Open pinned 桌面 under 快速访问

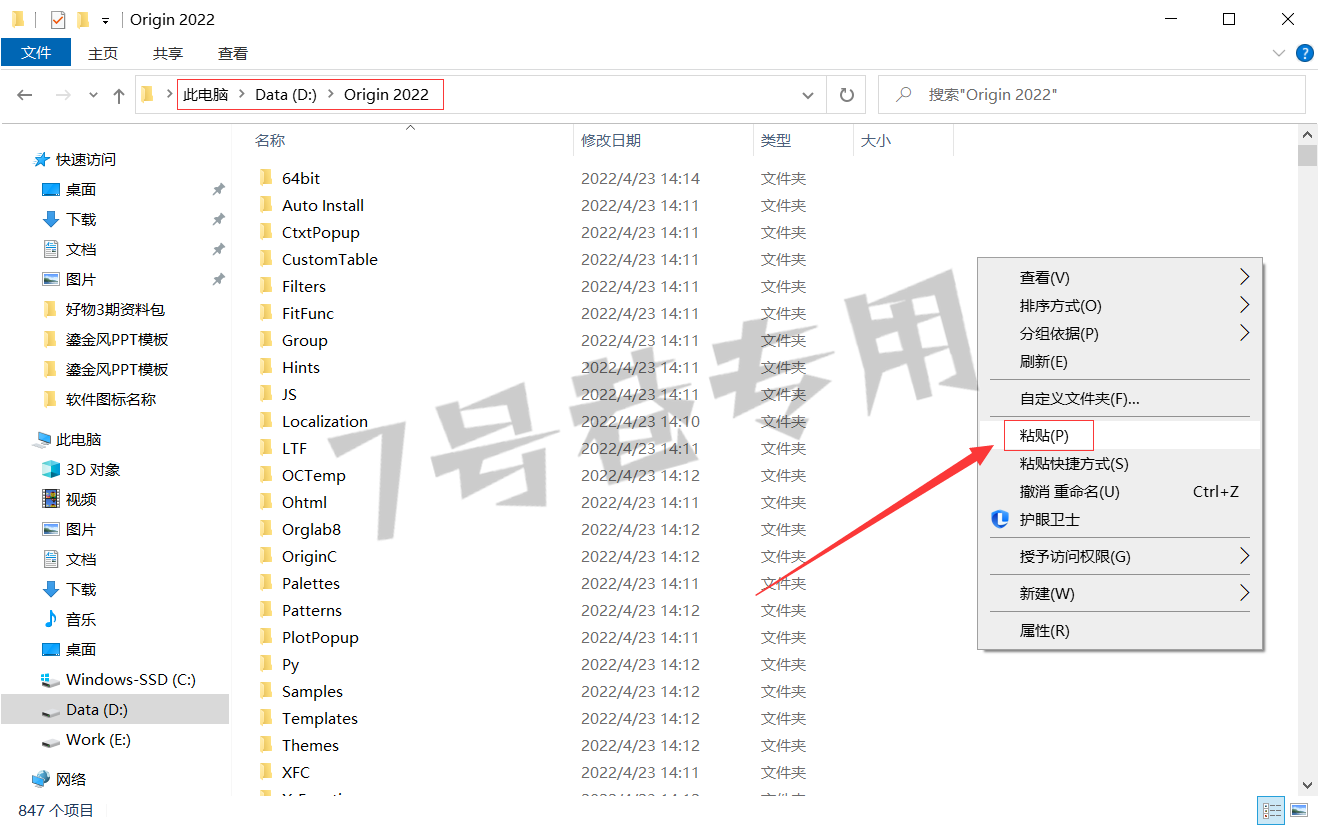coord(81,189)
